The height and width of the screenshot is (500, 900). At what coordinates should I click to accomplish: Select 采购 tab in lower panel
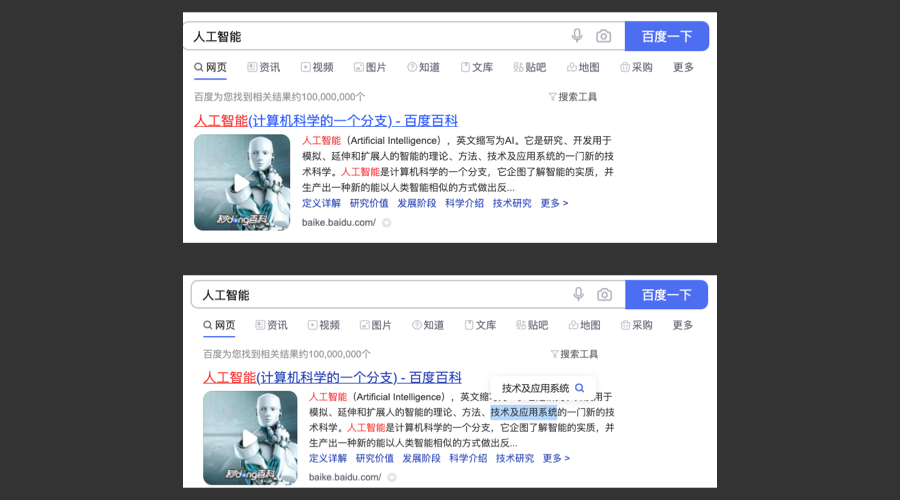(636, 325)
